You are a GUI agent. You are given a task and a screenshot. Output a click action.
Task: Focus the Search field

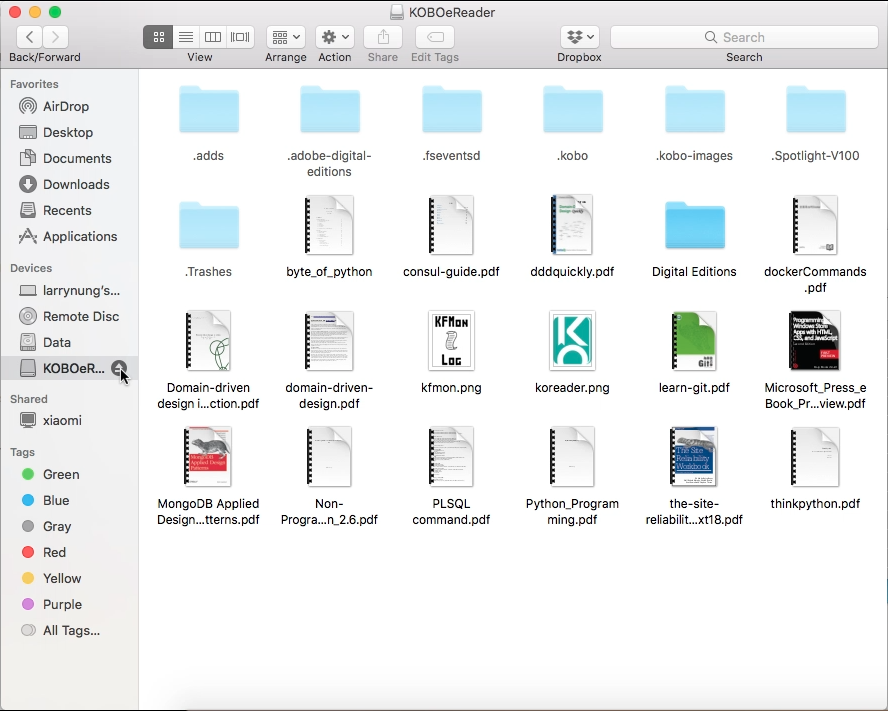click(x=744, y=37)
